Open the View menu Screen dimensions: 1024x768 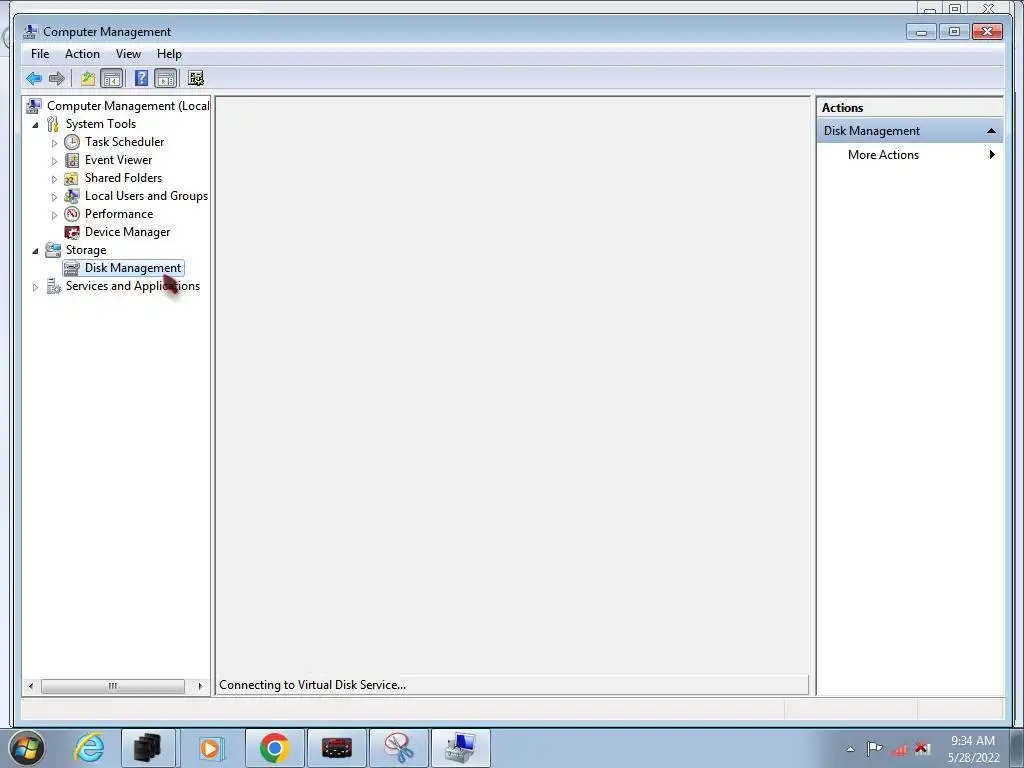[128, 54]
